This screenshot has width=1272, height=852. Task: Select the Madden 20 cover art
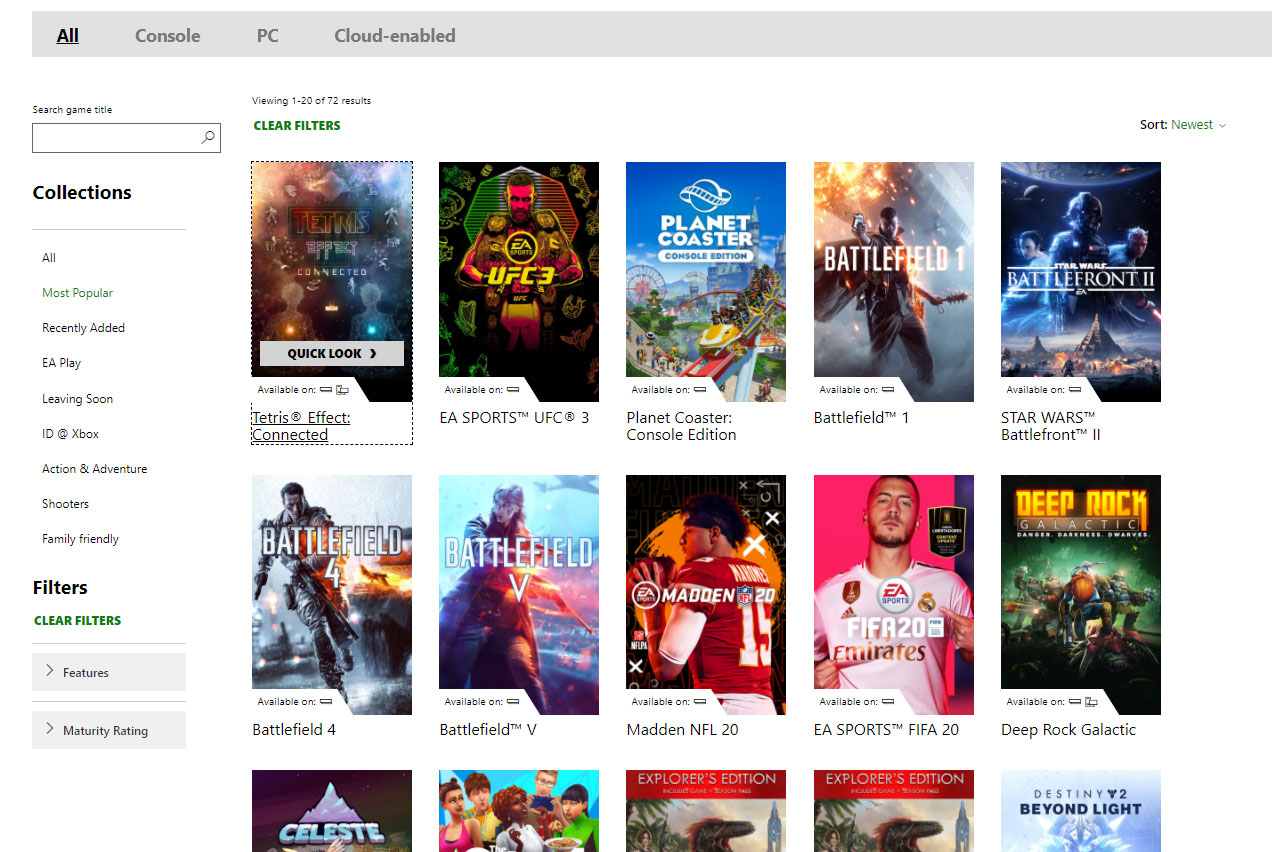(706, 595)
